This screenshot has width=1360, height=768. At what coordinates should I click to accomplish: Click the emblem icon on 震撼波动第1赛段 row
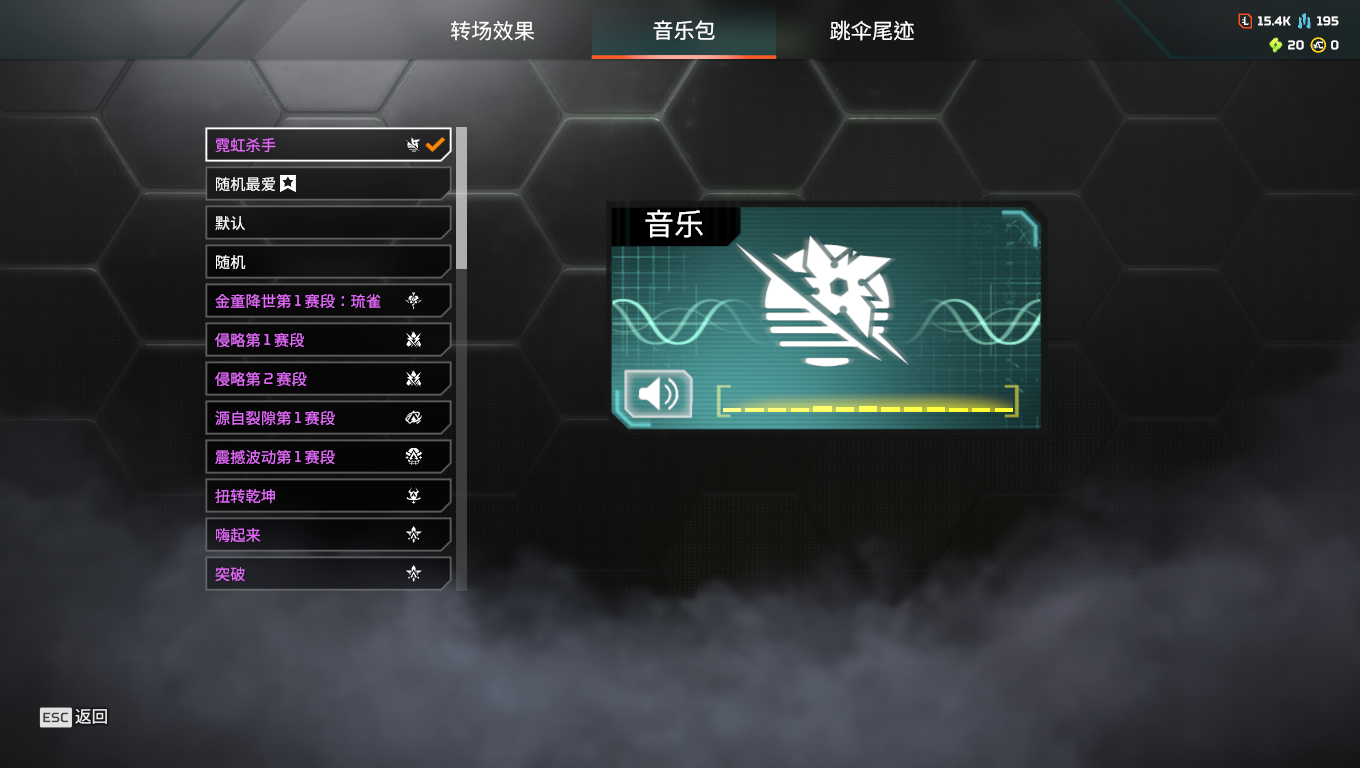(414, 456)
